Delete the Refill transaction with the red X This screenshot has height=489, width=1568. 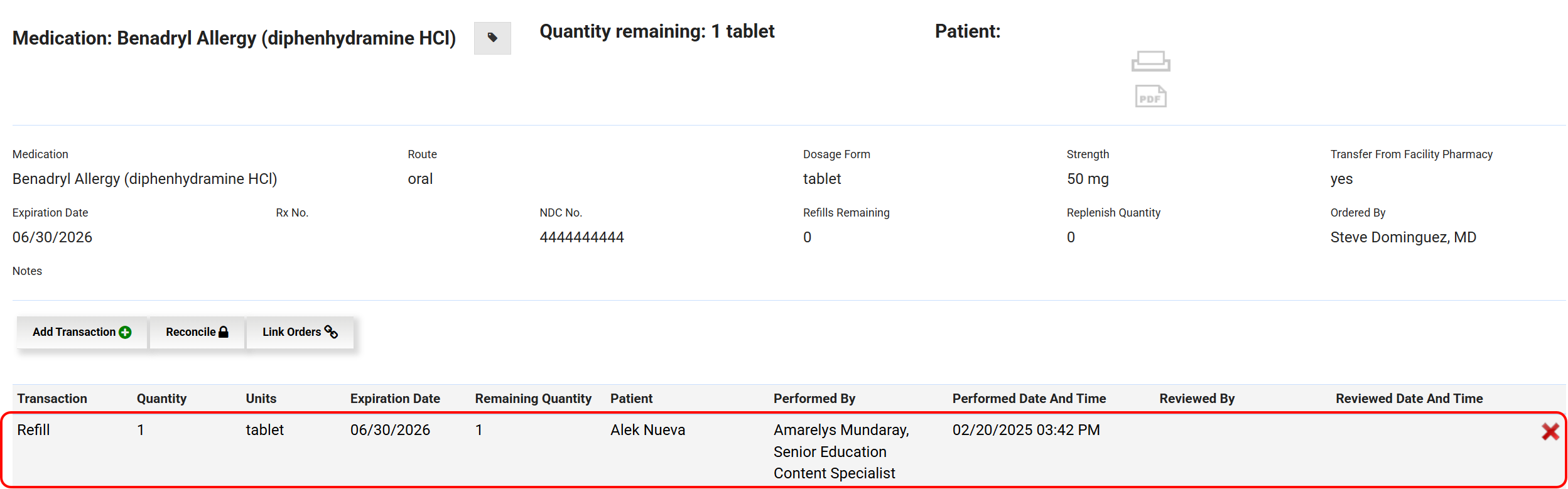(x=1550, y=431)
